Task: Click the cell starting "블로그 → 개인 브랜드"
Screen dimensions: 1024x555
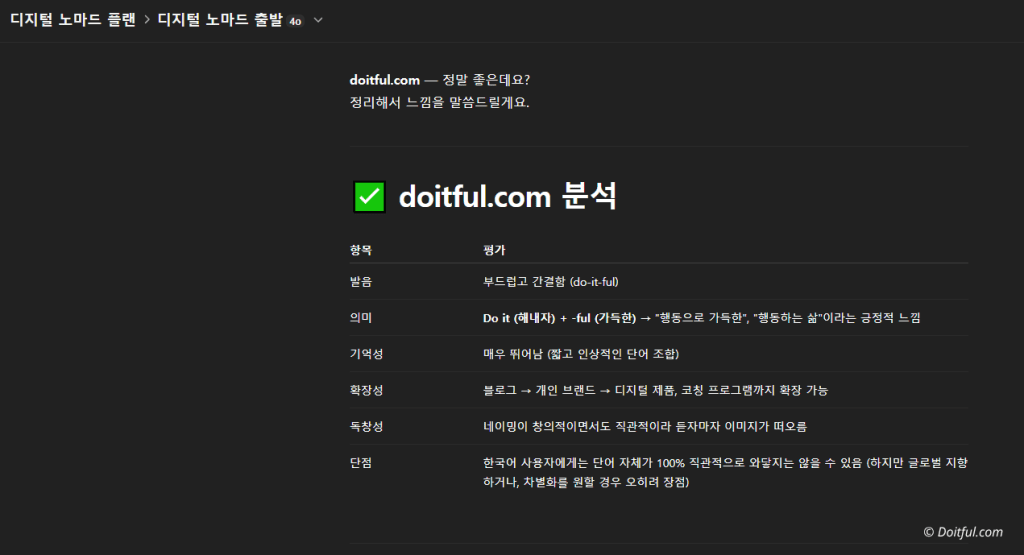Action: click(x=656, y=390)
